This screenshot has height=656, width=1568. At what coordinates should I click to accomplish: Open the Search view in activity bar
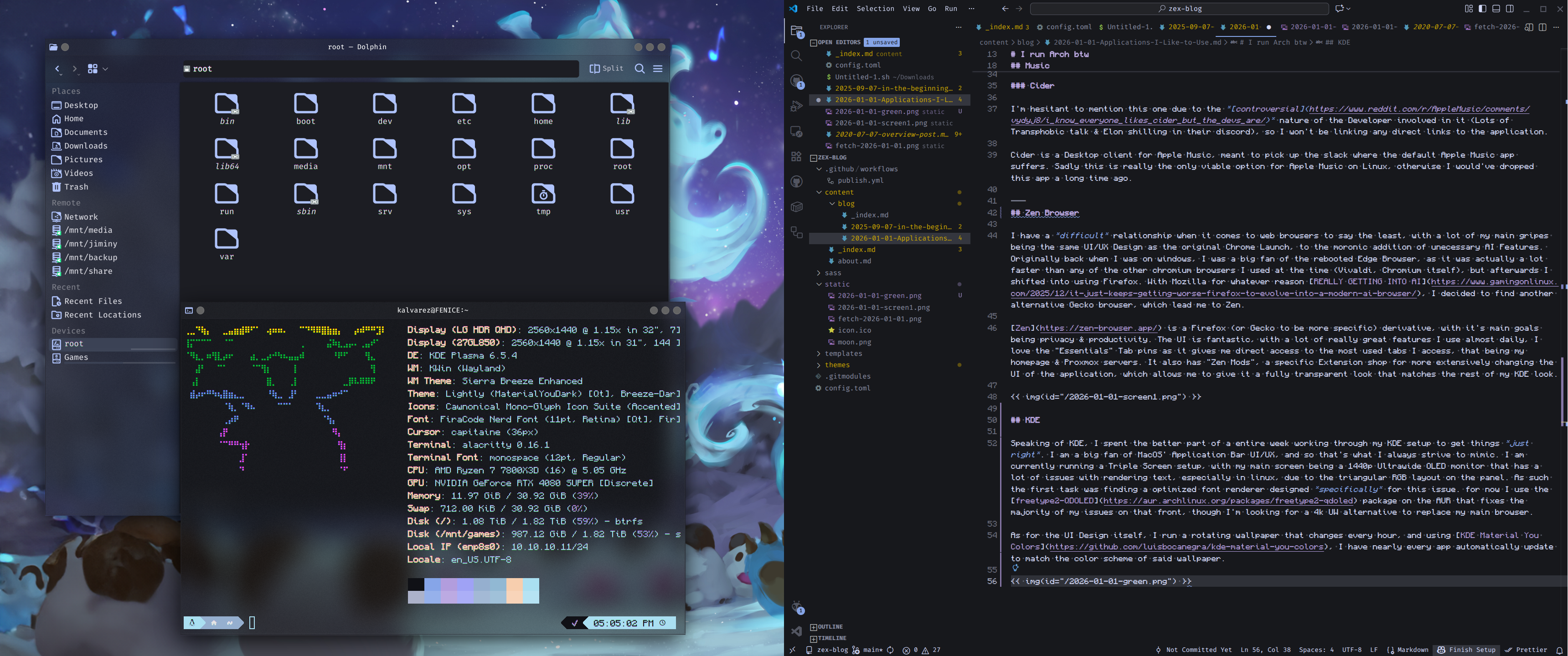(x=796, y=56)
